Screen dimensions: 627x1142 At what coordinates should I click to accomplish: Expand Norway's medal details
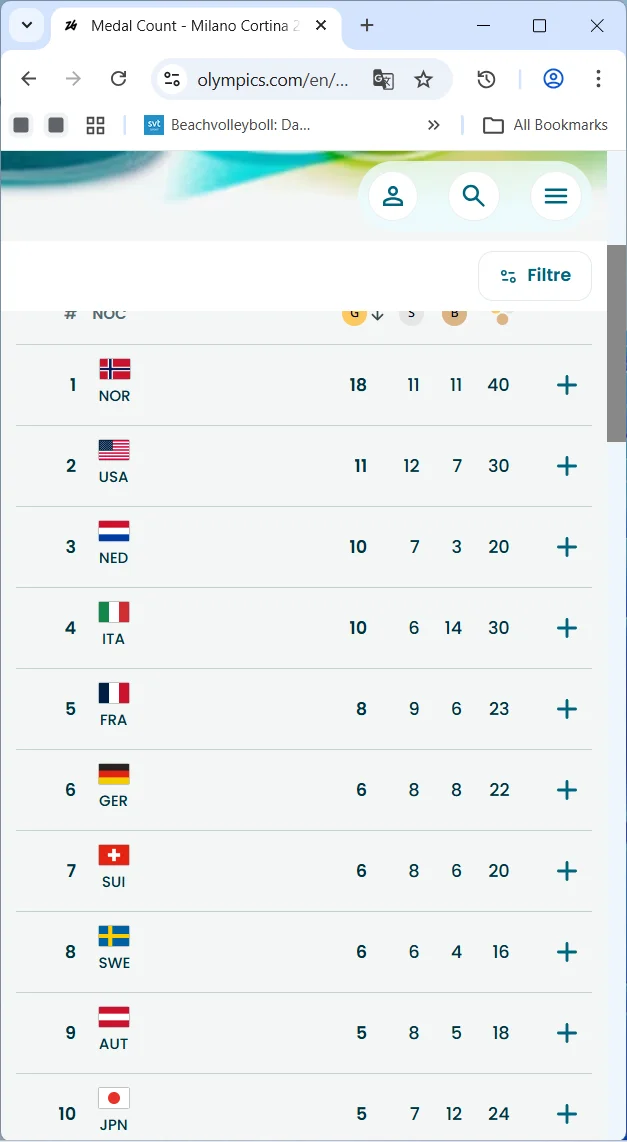(567, 385)
